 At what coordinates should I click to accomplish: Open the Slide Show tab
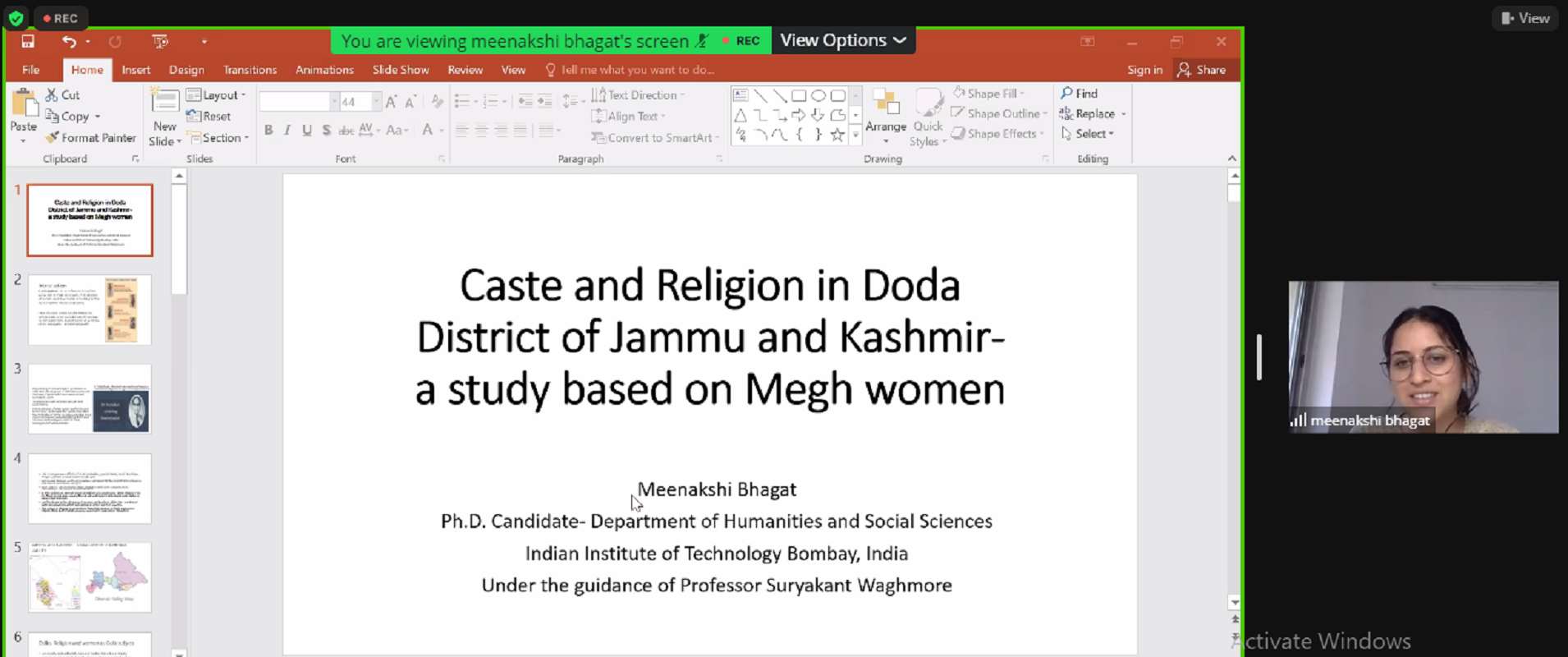(x=400, y=70)
